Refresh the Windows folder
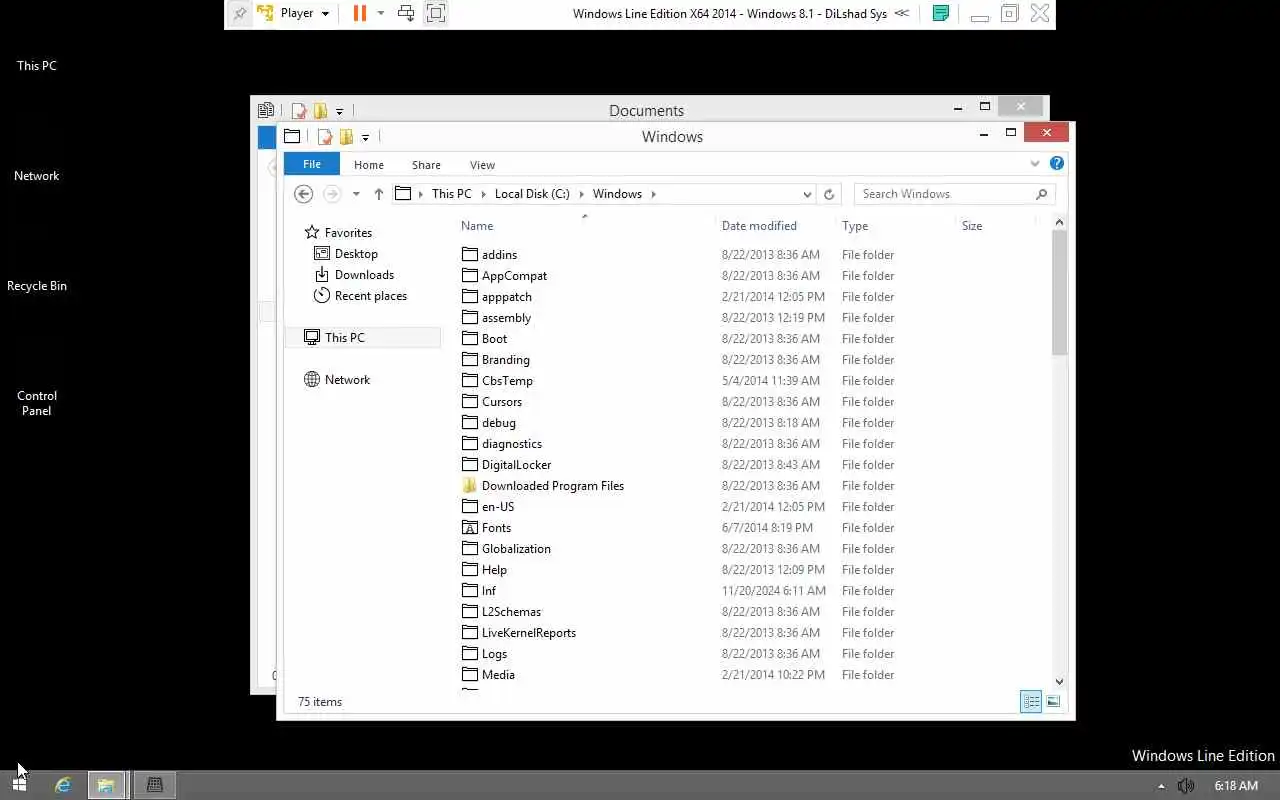 pyautogui.click(x=829, y=194)
